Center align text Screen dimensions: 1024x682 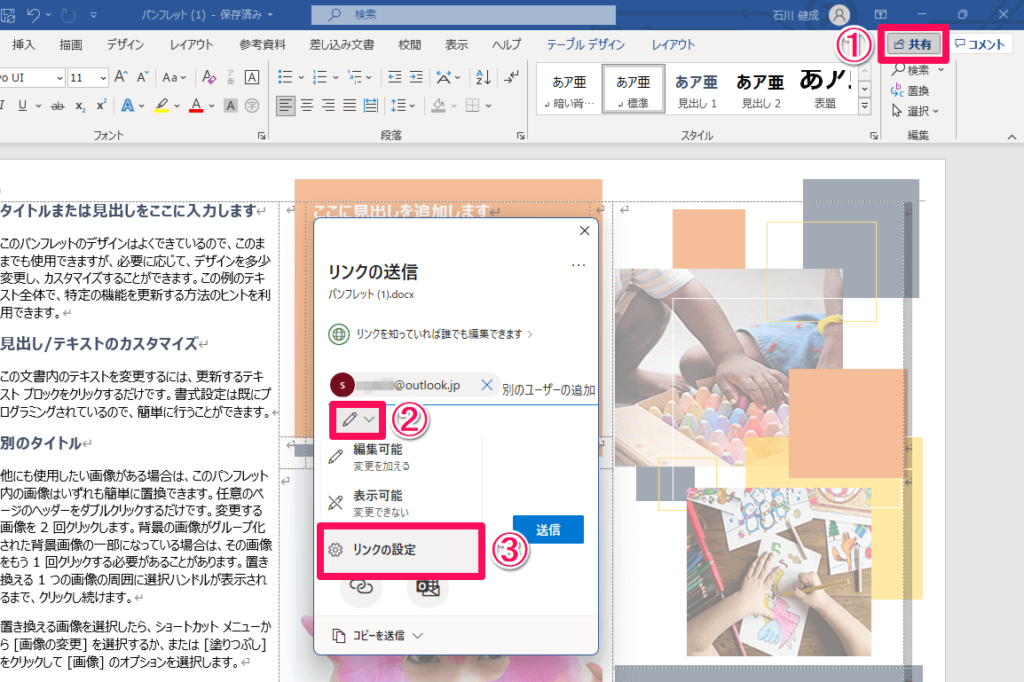click(307, 105)
